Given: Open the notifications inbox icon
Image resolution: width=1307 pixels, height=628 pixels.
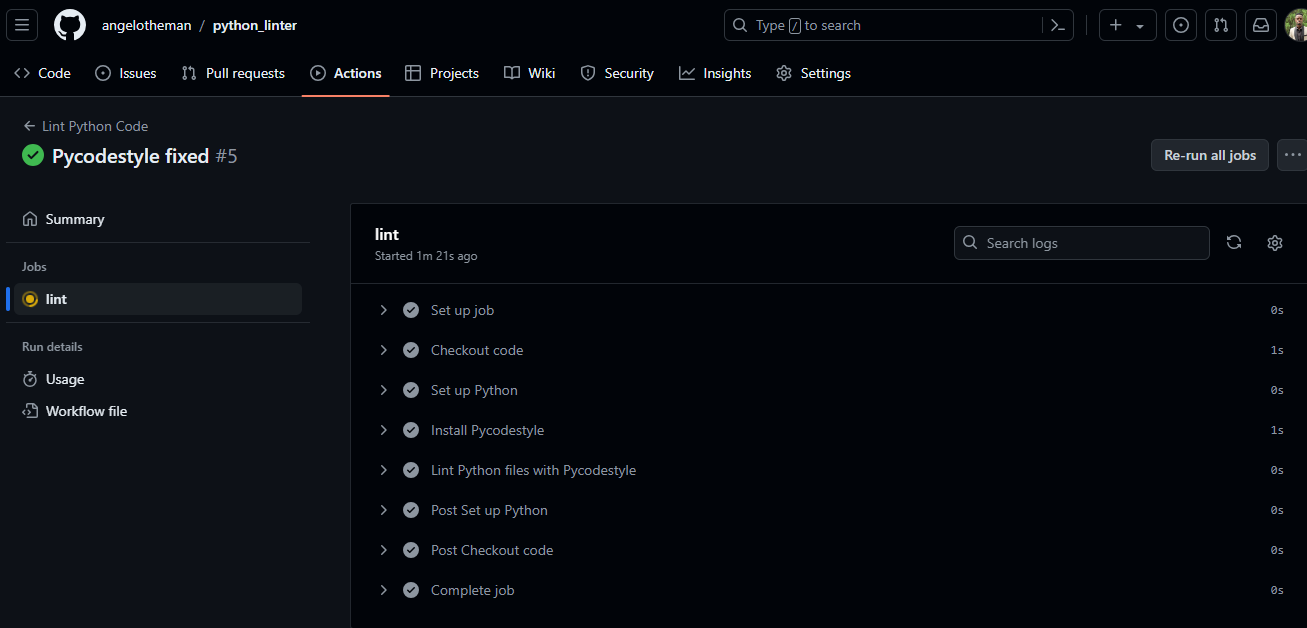Looking at the screenshot, I should pyautogui.click(x=1261, y=25).
